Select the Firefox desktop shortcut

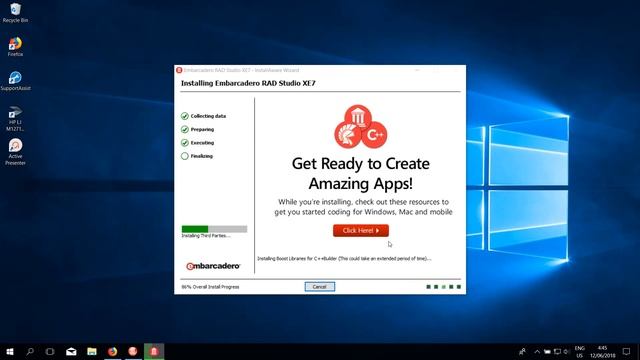15,47
